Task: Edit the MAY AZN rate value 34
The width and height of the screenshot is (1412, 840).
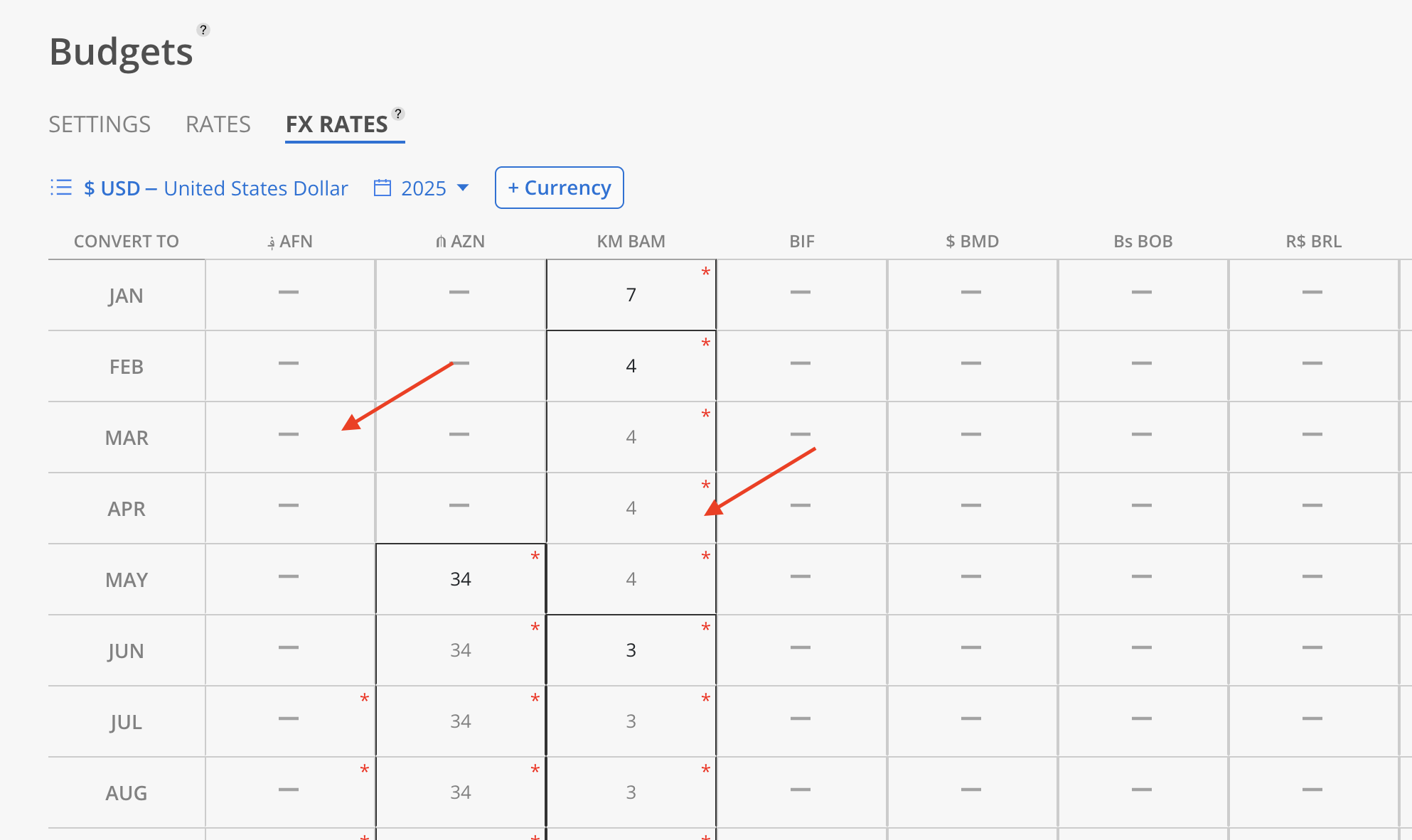Action: tap(460, 579)
